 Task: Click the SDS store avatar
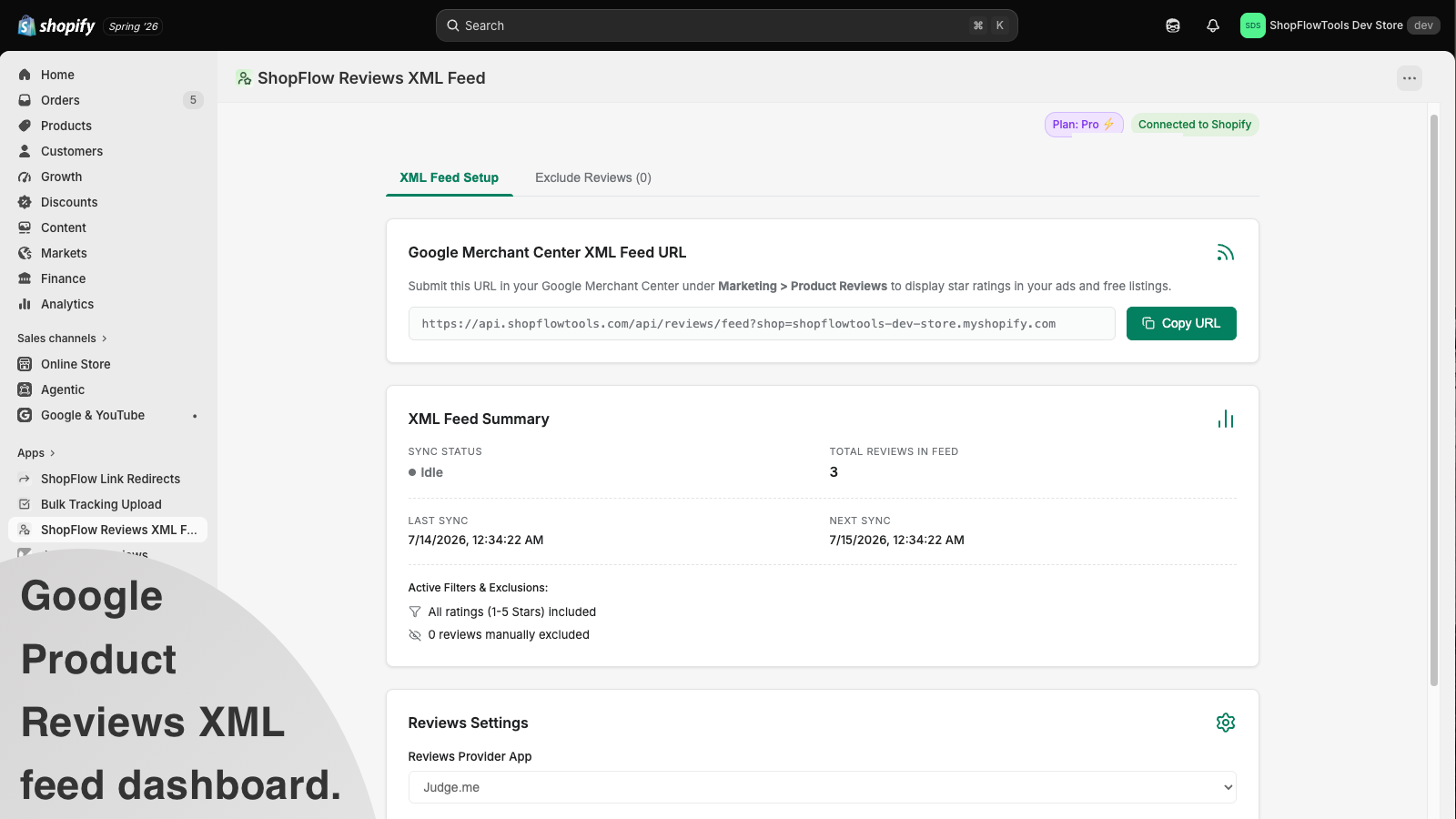click(1252, 25)
